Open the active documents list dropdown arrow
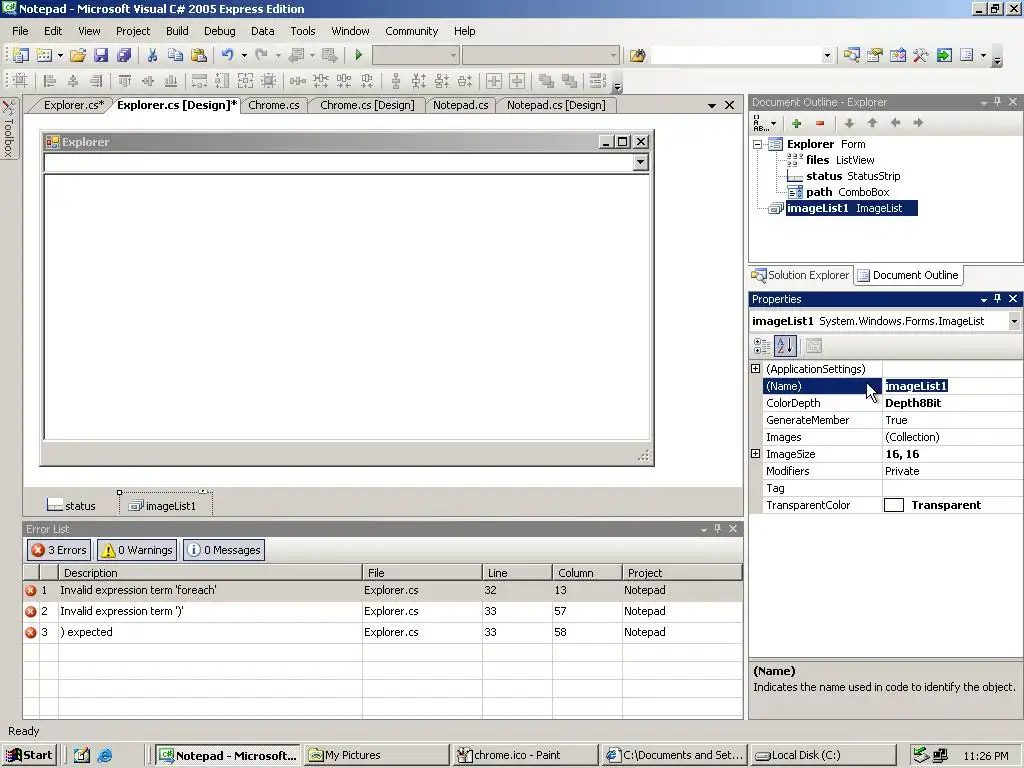 (712, 105)
